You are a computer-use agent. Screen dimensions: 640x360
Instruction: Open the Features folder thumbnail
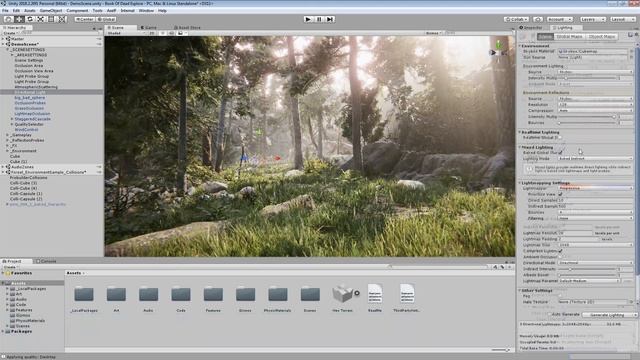(x=213, y=294)
